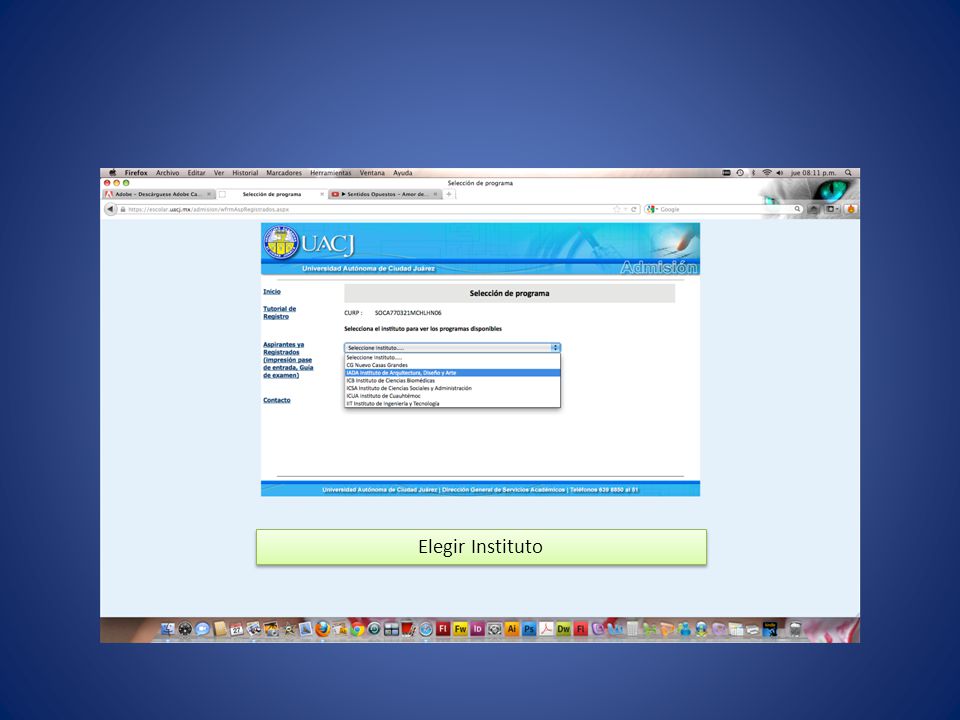960x720 pixels.
Task: Choose IIT Instituto de Ingeniería y Tecnología
Action: pos(452,403)
